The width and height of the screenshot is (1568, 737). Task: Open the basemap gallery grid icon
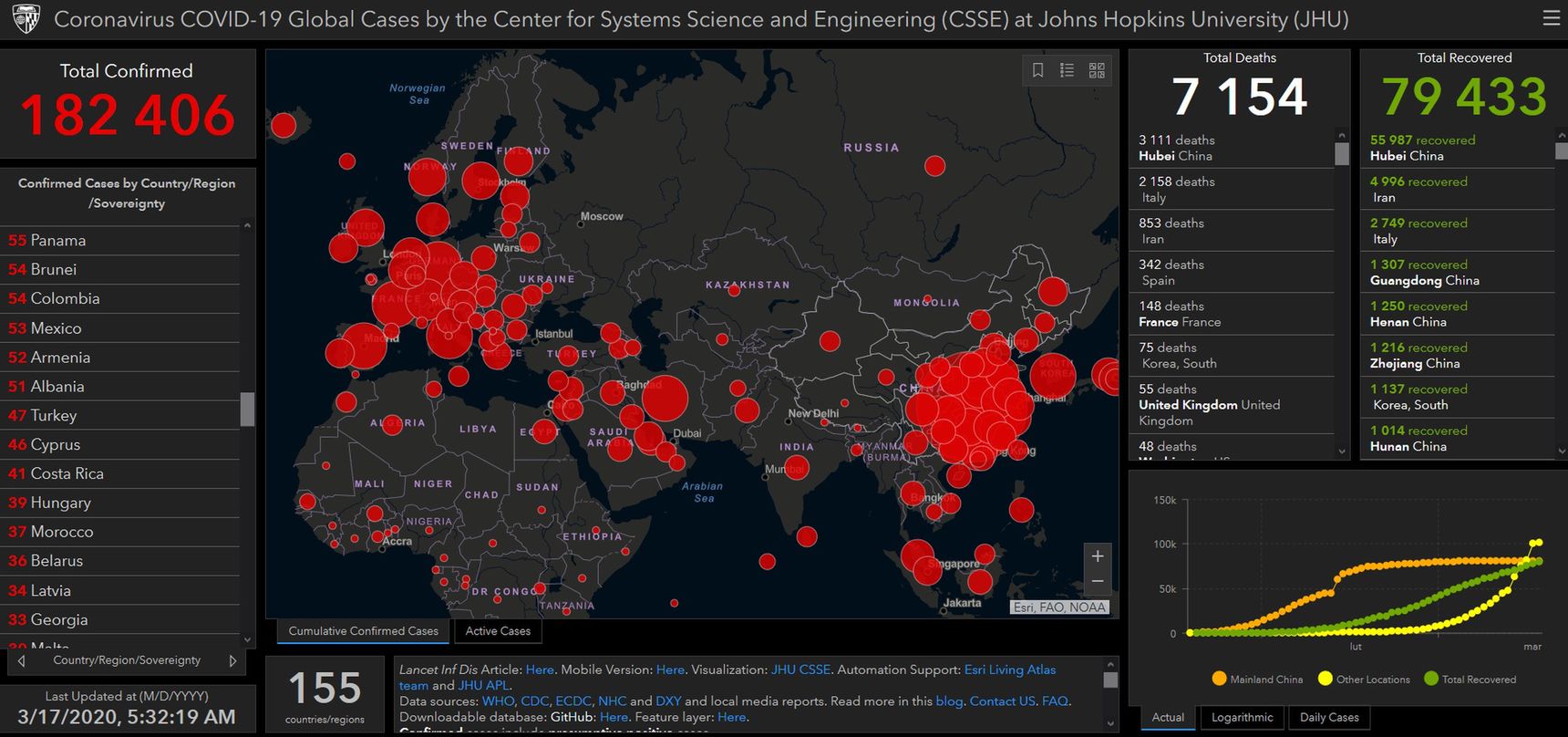pos(1097,70)
